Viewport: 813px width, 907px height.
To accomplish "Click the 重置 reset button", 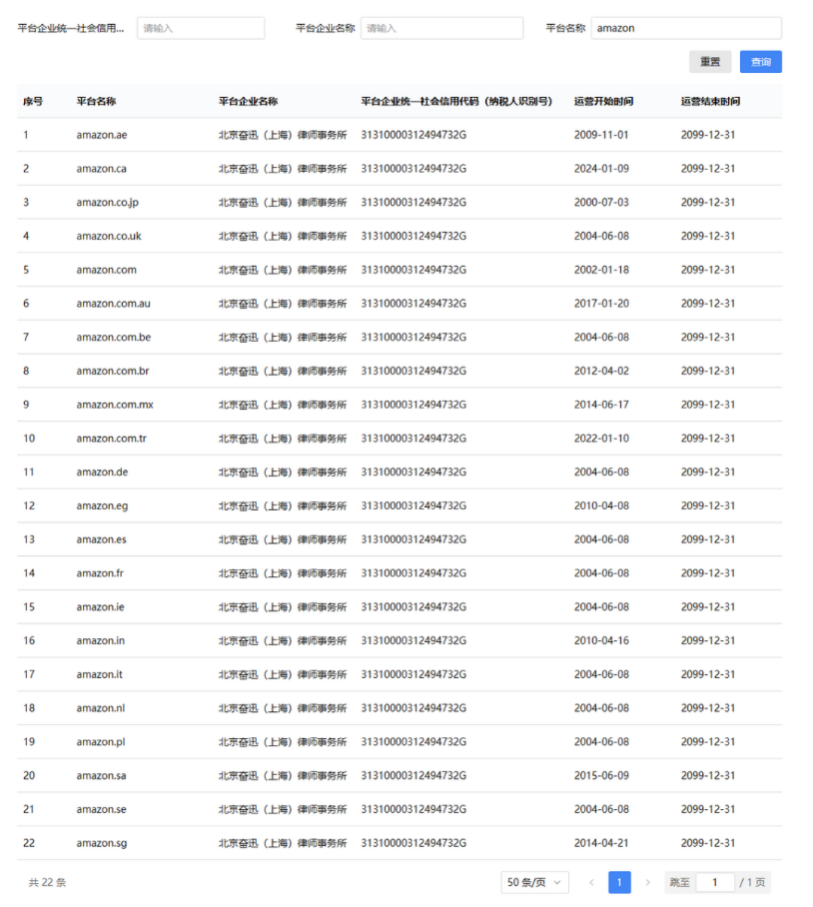I will (x=710, y=62).
